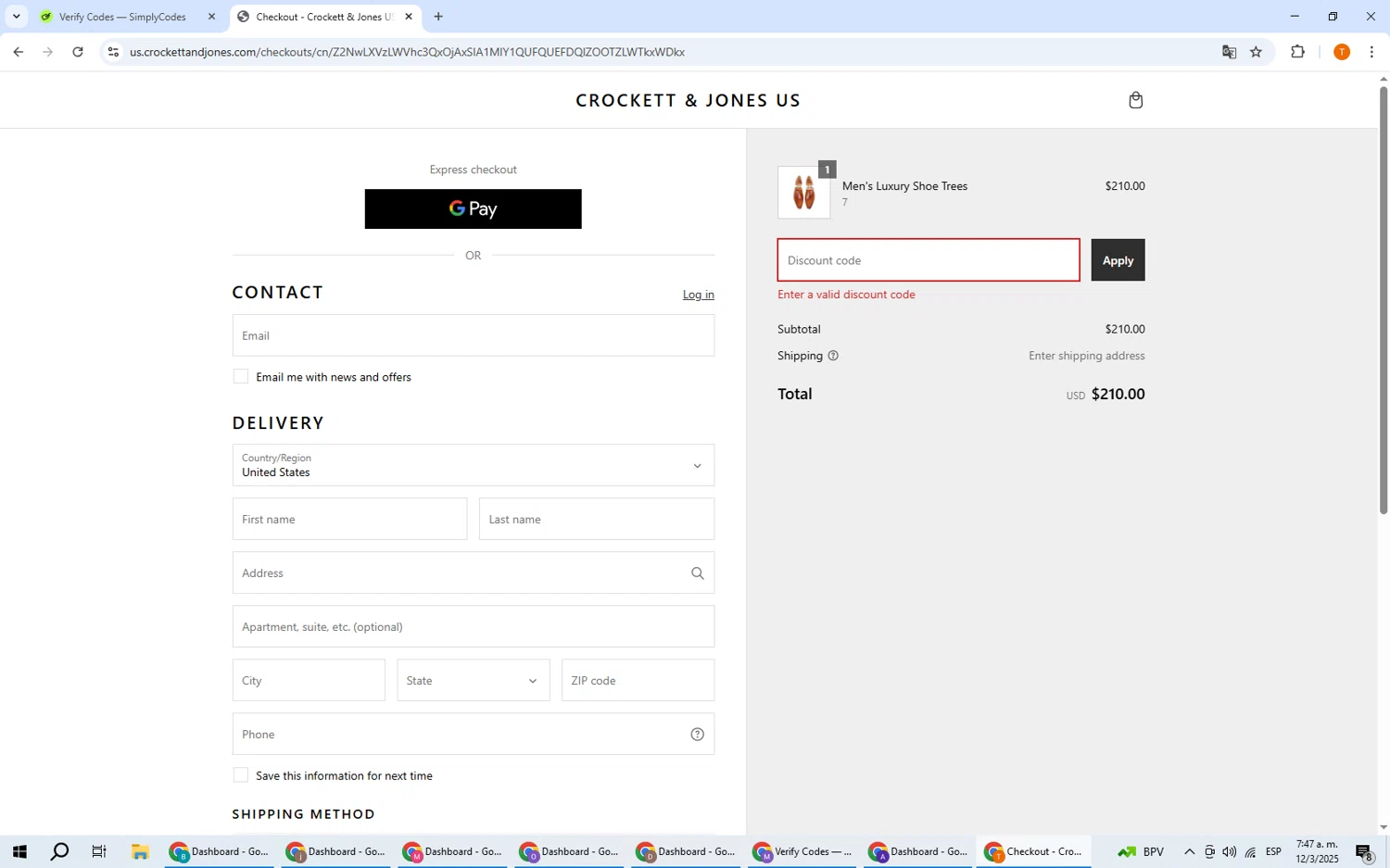View site information icon in address bar

113,52
